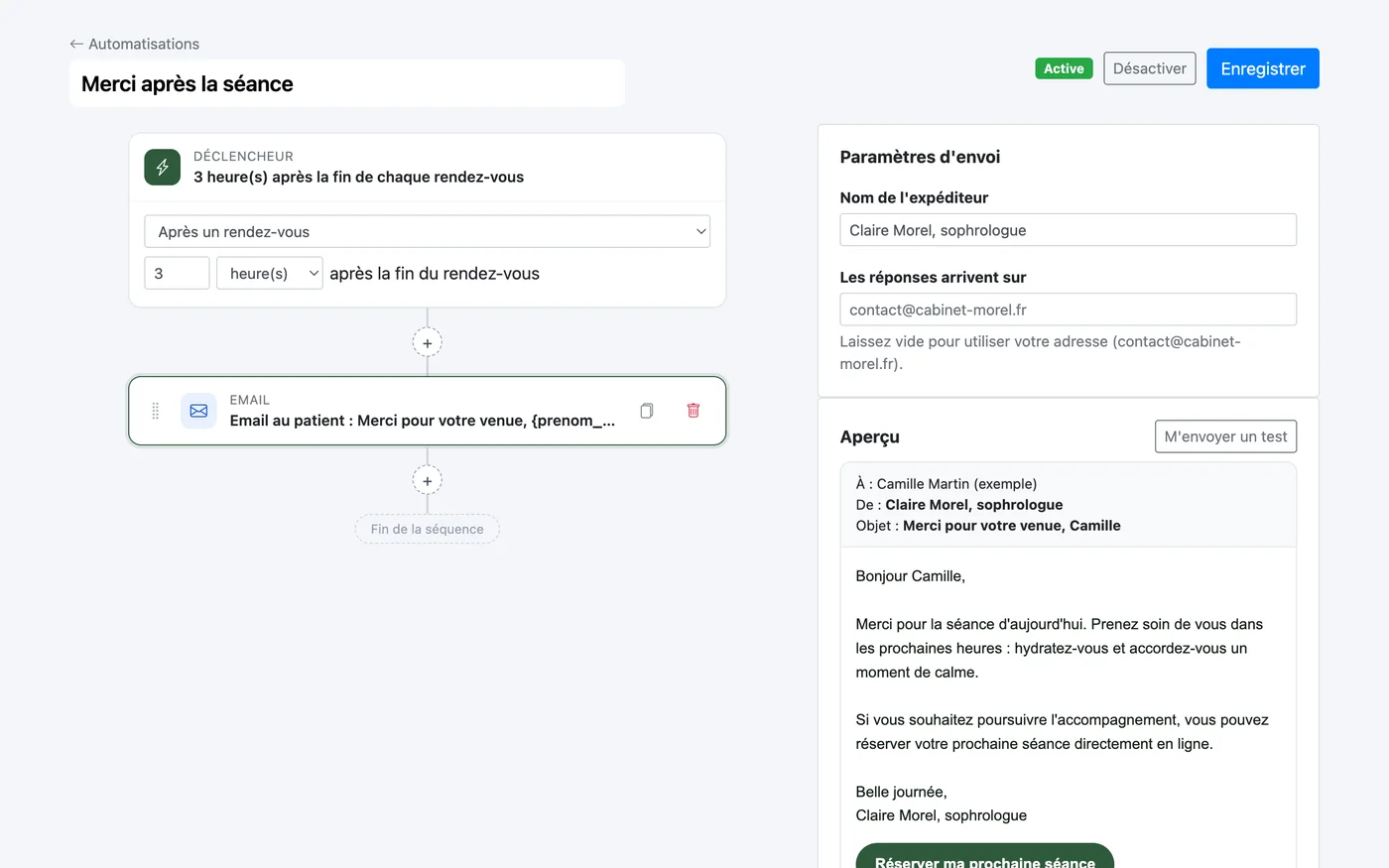Add a step after the email step
Screen dimensions: 1389x868
428,481
